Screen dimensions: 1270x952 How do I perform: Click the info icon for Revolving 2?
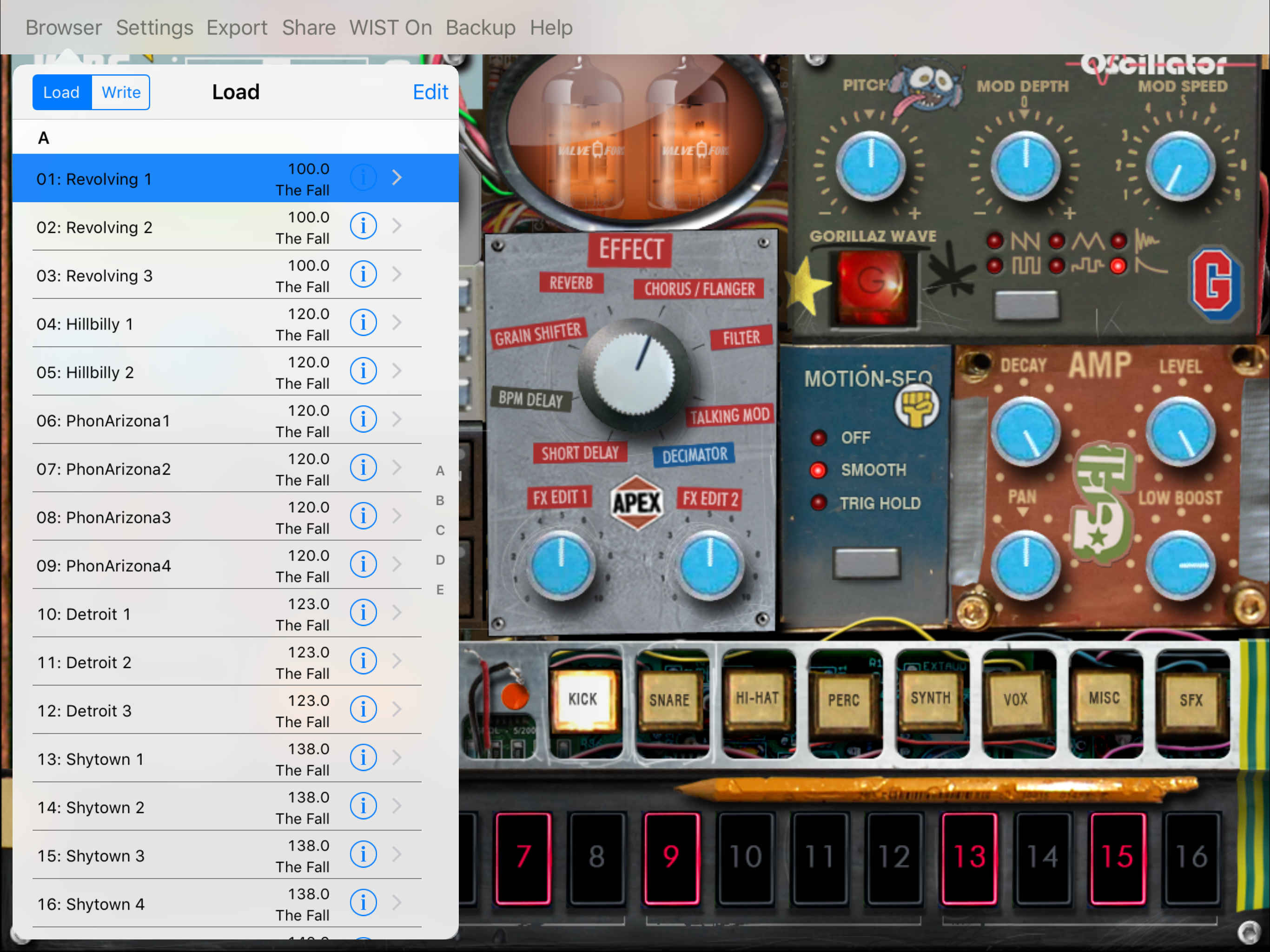click(x=364, y=226)
